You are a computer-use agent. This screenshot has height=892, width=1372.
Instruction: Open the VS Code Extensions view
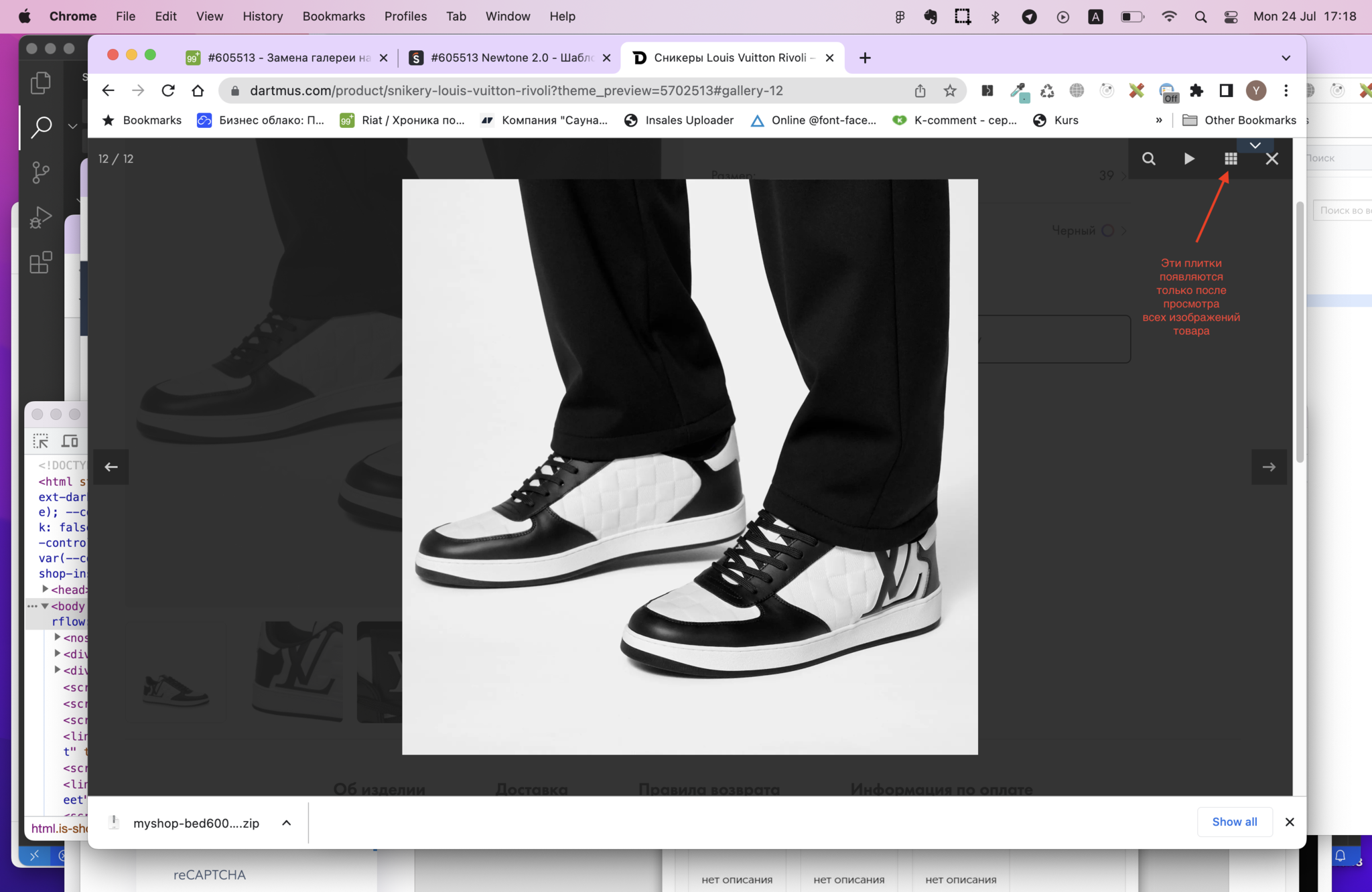(41, 262)
